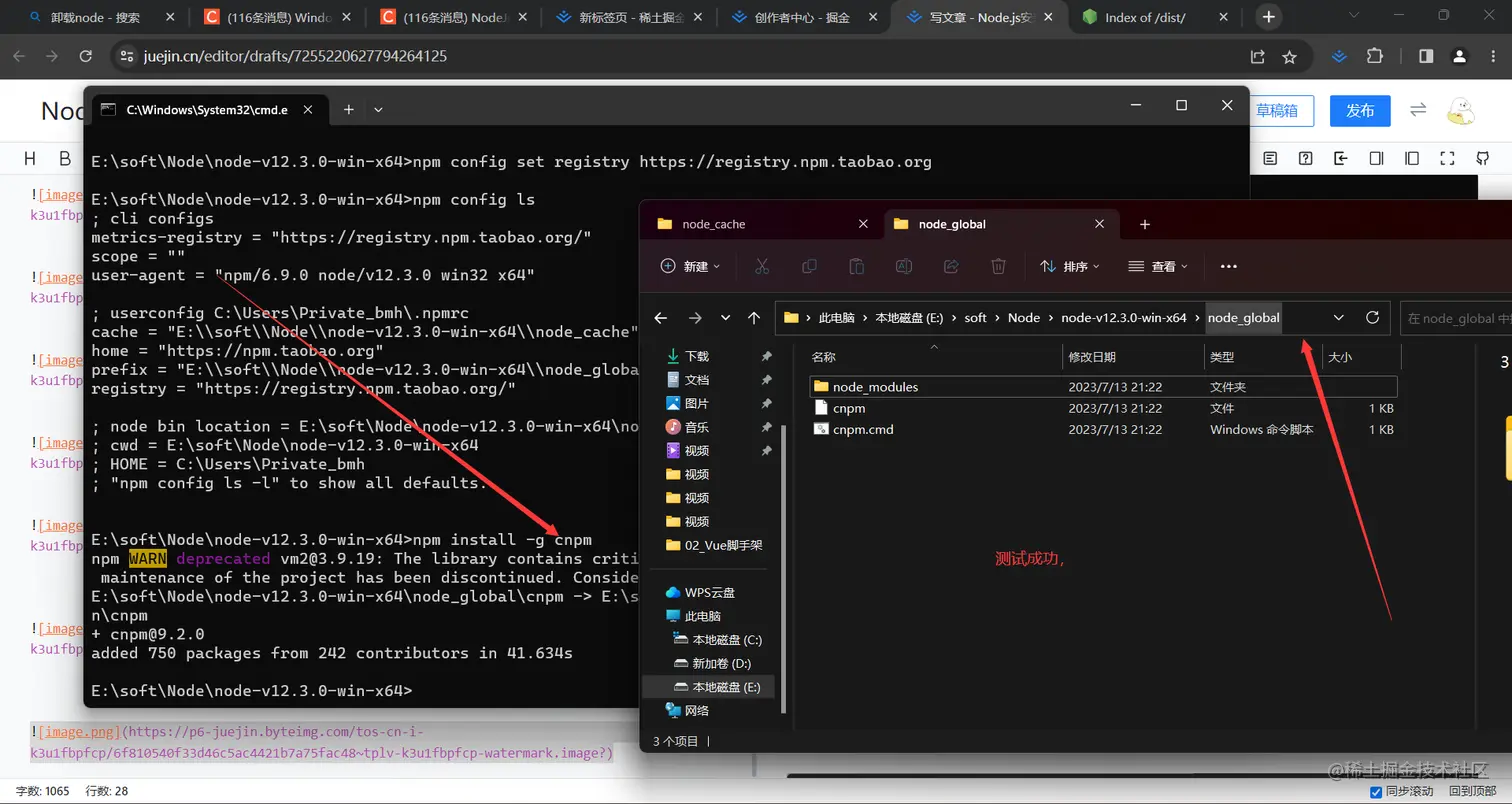
Task: Open a new cmd tab with plus
Action: [x=348, y=110]
